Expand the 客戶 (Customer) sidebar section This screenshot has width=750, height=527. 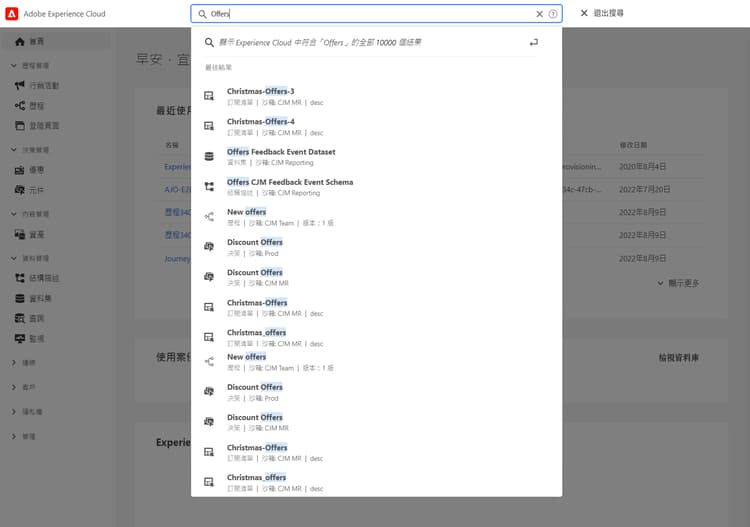[13, 387]
